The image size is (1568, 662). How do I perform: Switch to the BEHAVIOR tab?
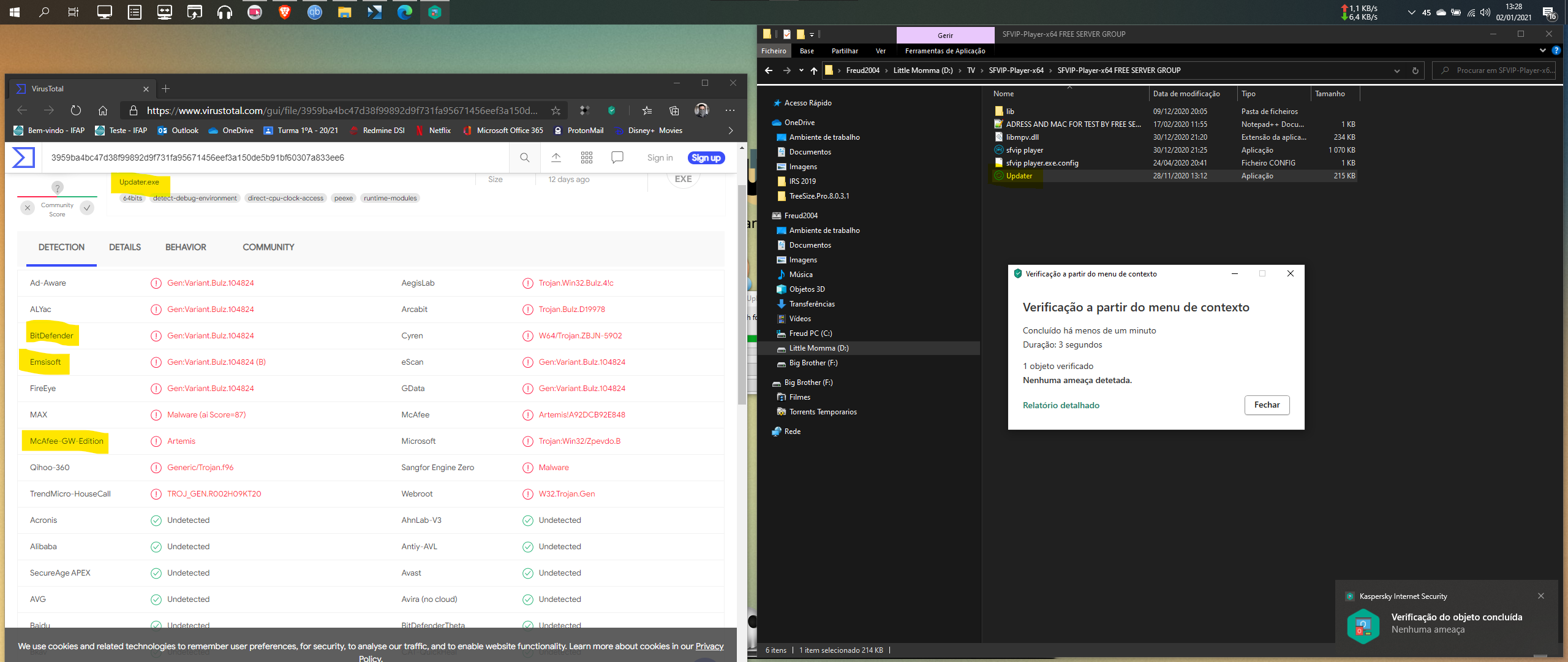tap(186, 248)
